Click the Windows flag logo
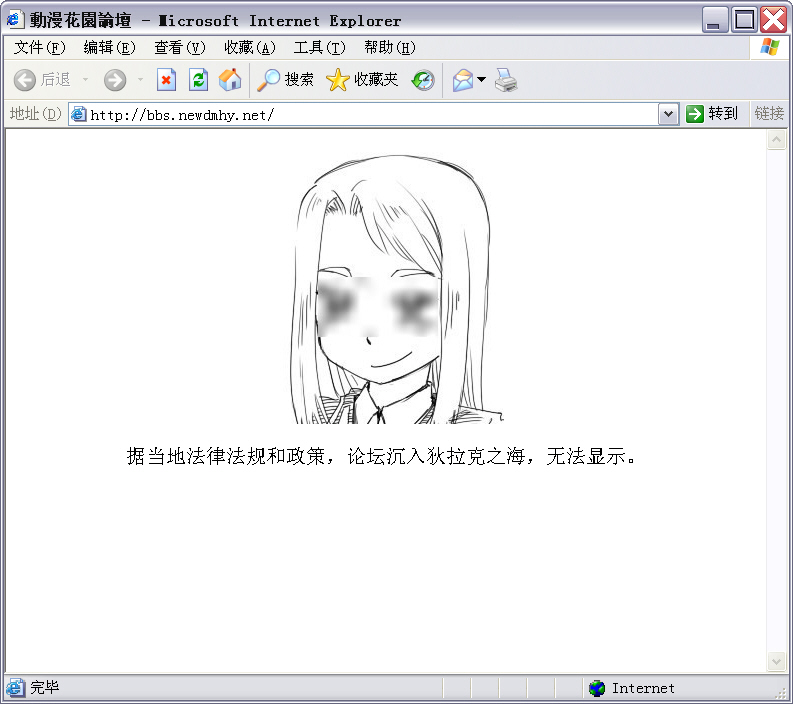 pos(769,47)
